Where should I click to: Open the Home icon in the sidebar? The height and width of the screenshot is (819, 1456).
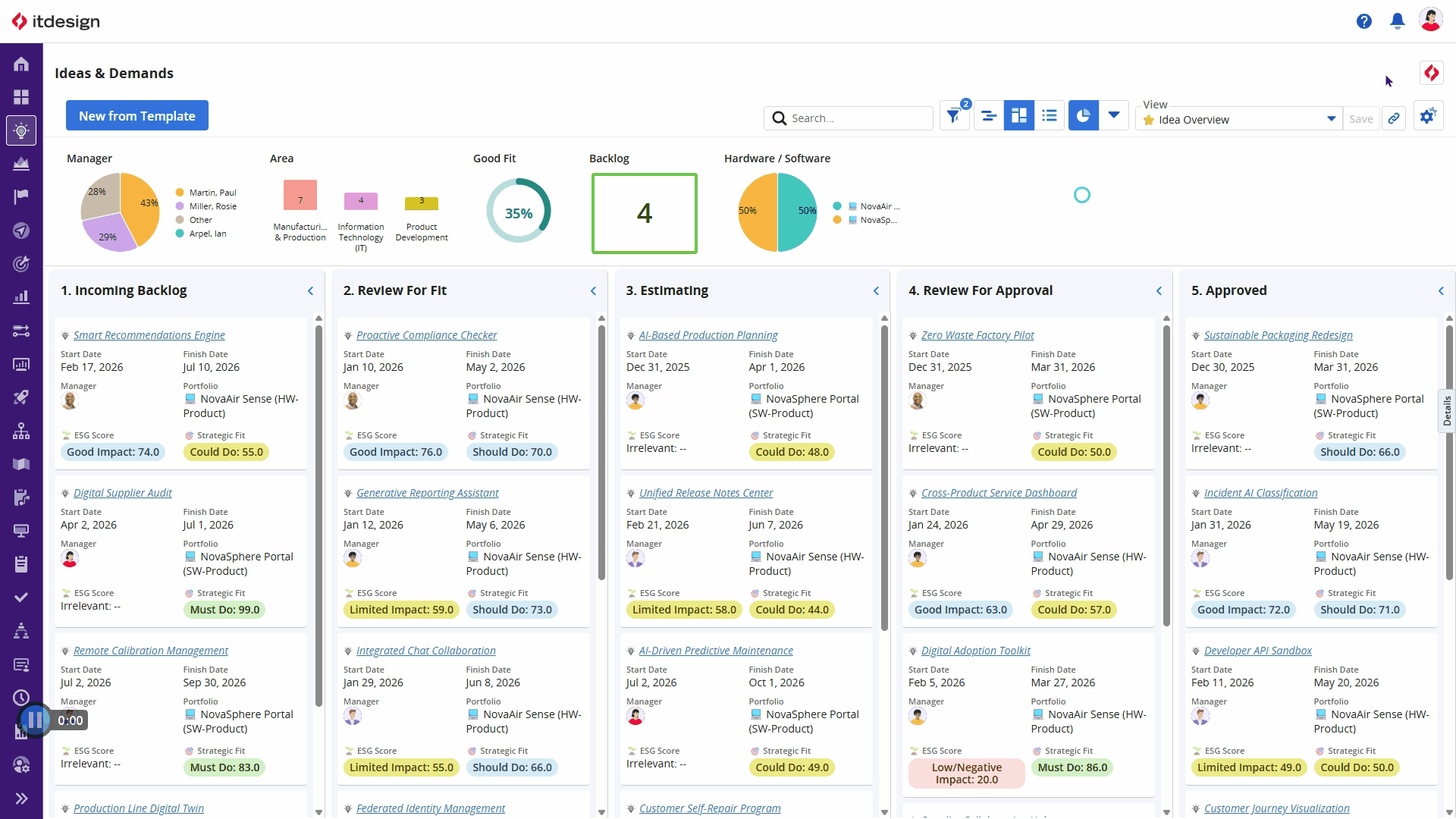pos(21,64)
